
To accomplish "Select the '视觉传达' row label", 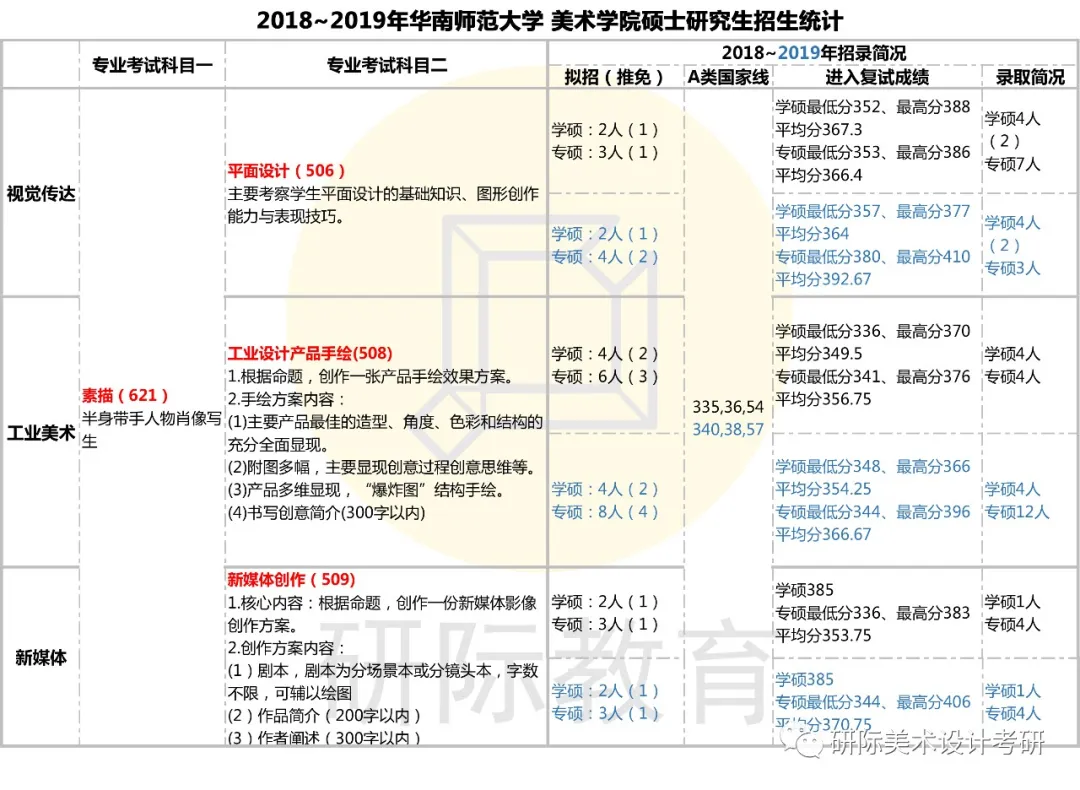I will pyautogui.click(x=41, y=194).
